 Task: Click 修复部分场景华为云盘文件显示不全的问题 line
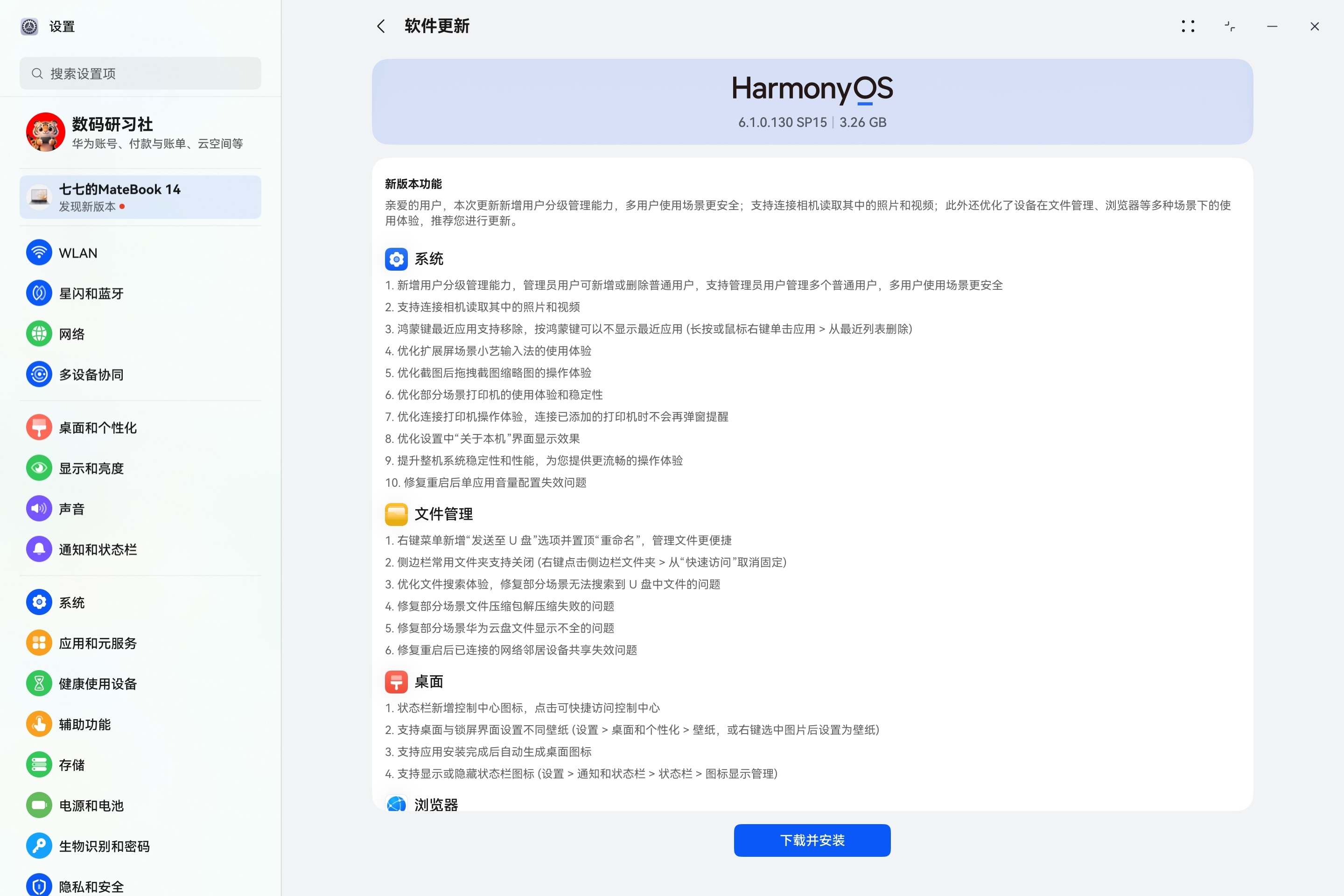coord(499,628)
